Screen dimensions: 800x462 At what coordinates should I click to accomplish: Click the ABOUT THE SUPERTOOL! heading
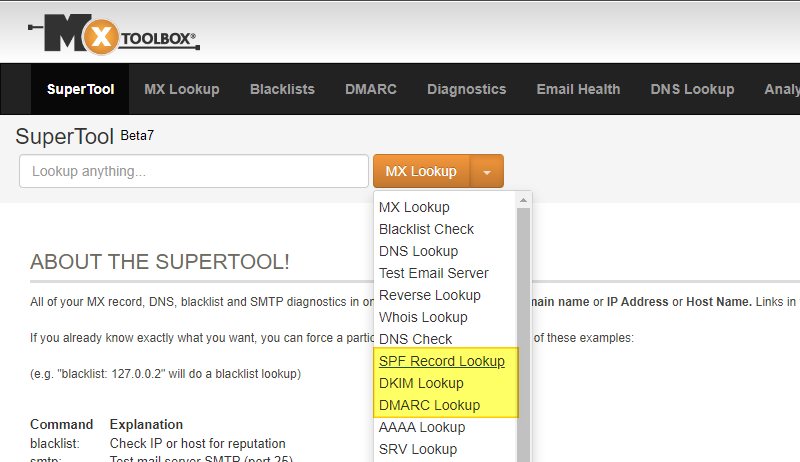(x=160, y=262)
